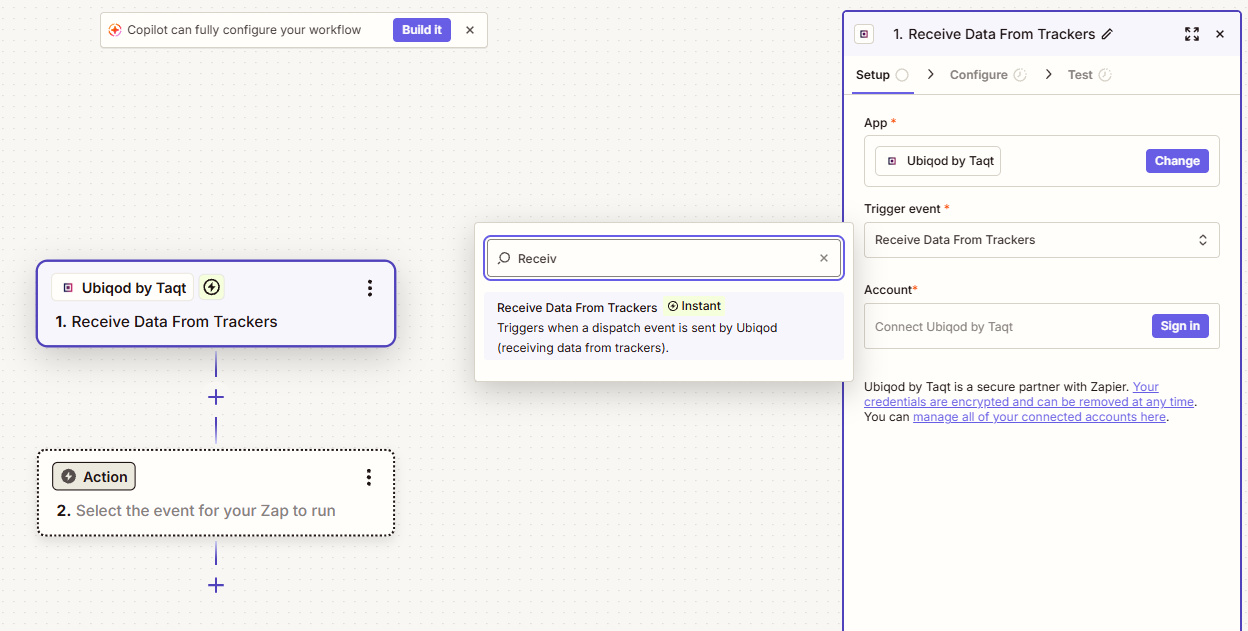Dismiss the Copilot banner with its X
This screenshot has width=1248, height=631.
tap(470, 30)
